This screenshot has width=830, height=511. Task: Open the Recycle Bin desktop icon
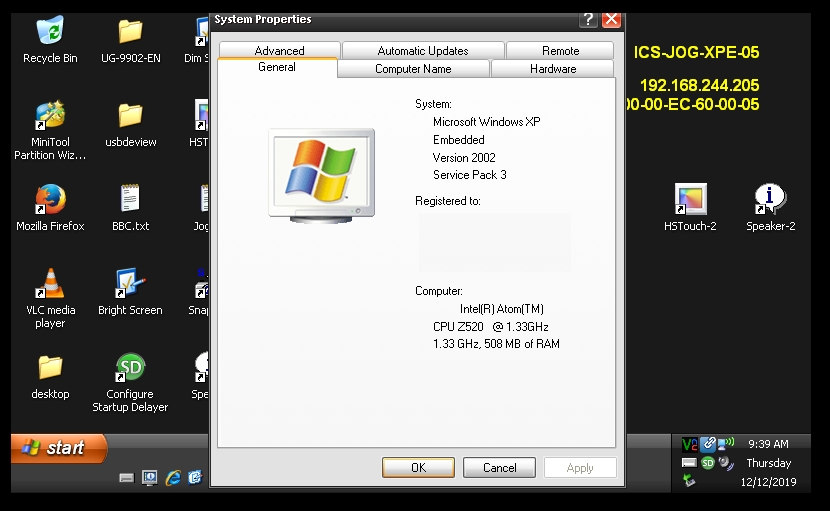pos(50,31)
